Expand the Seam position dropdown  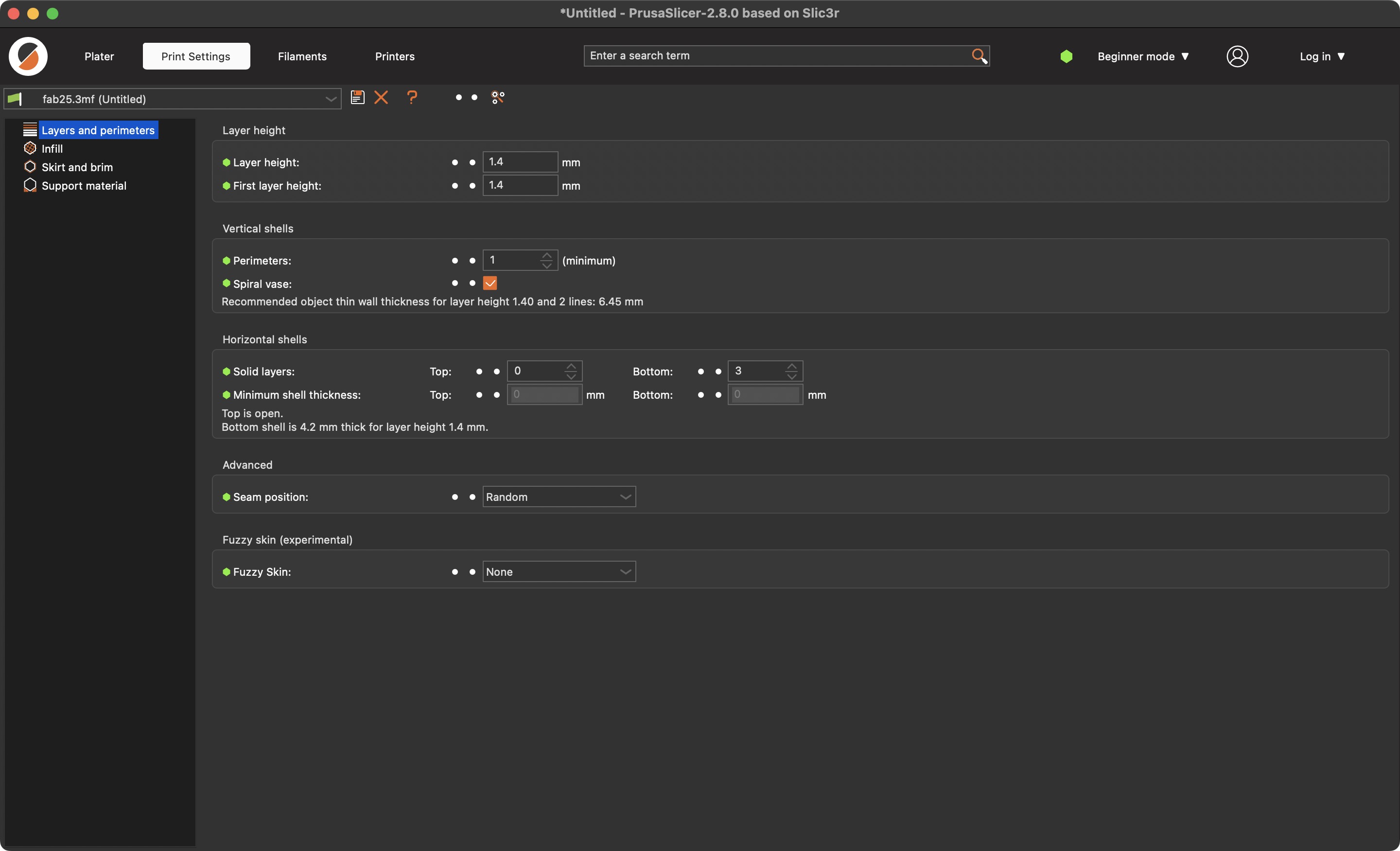pos(559,497)
